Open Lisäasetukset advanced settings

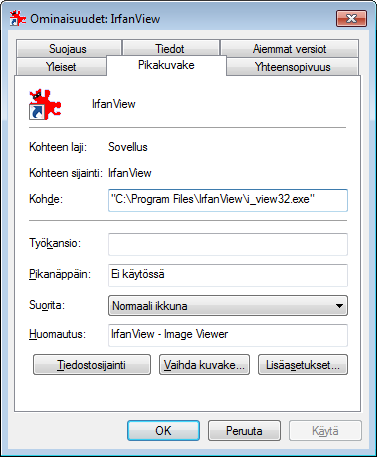(x=303, y=365)
